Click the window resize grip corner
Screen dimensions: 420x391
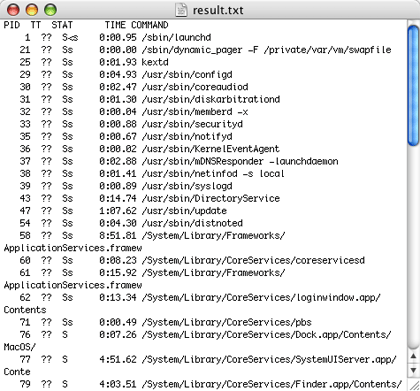pyautogui.click(x=413, y=384)
